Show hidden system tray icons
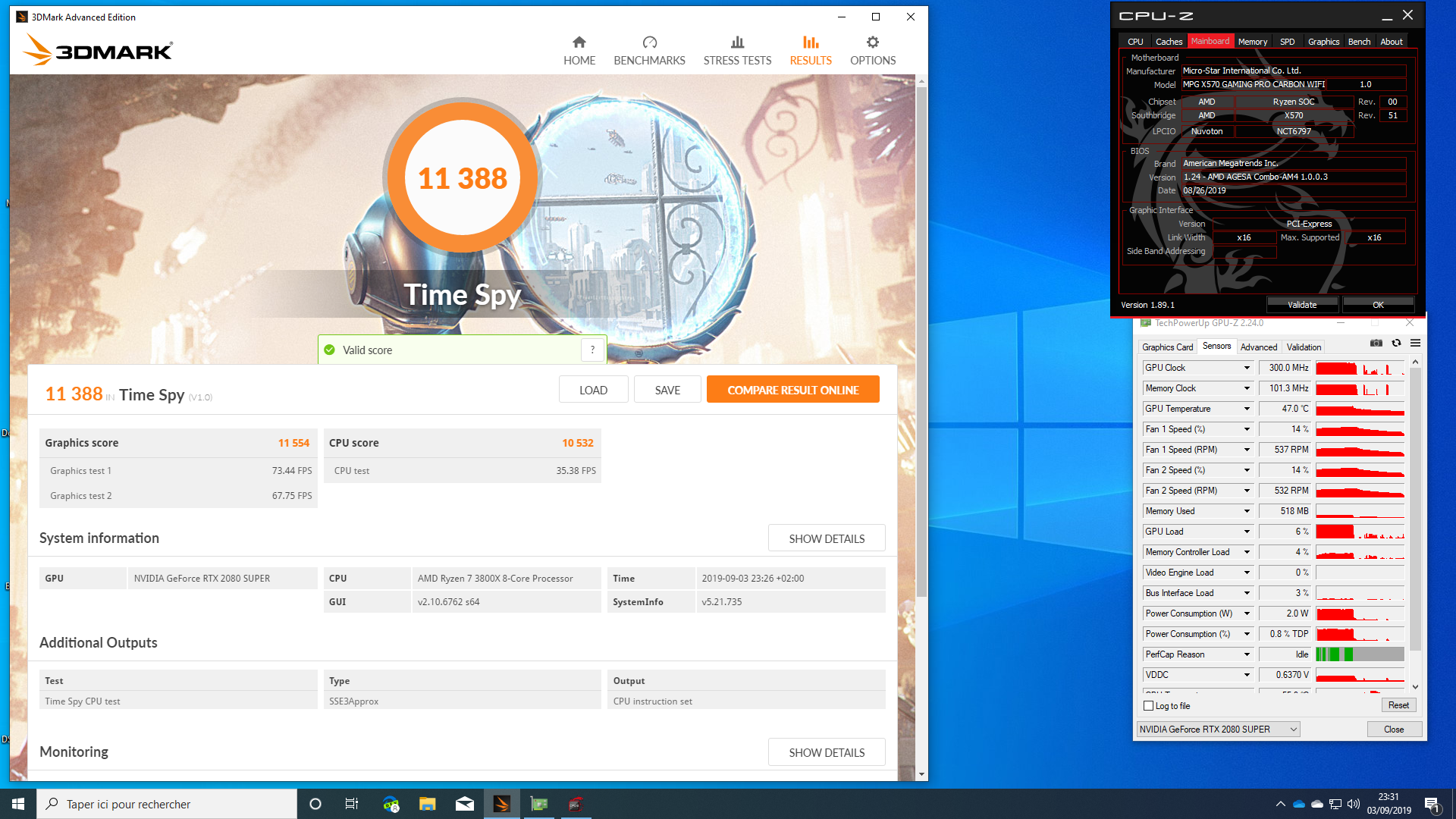 1281,804
